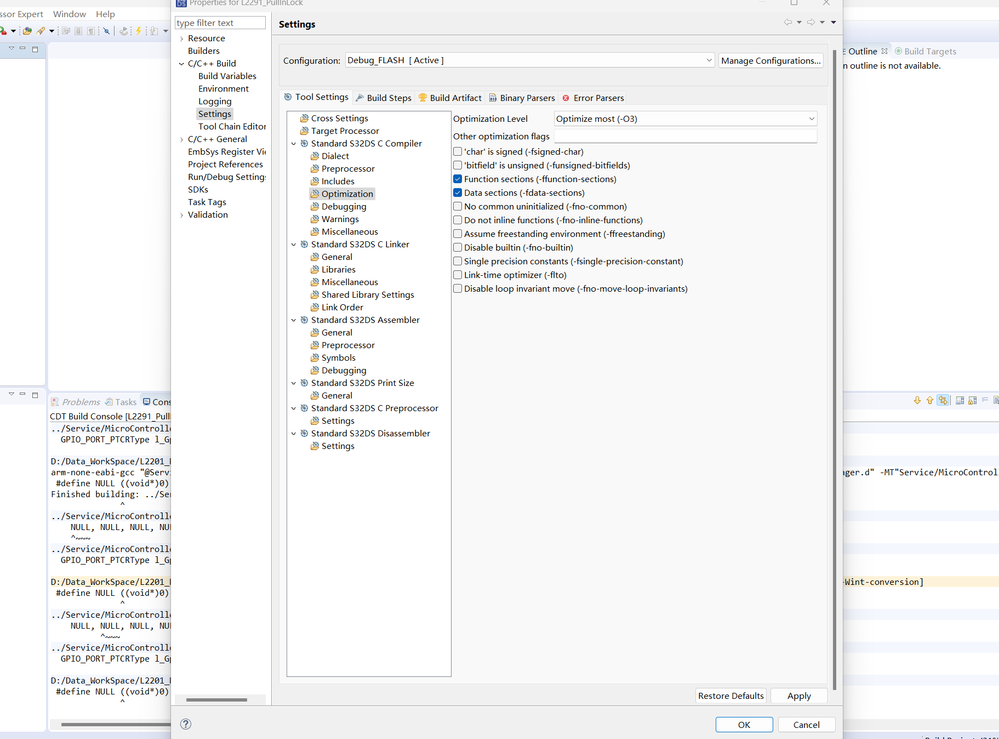The image size is (999, 739).
Task: Expand Resource tree node
Action: tap(182, 39)
